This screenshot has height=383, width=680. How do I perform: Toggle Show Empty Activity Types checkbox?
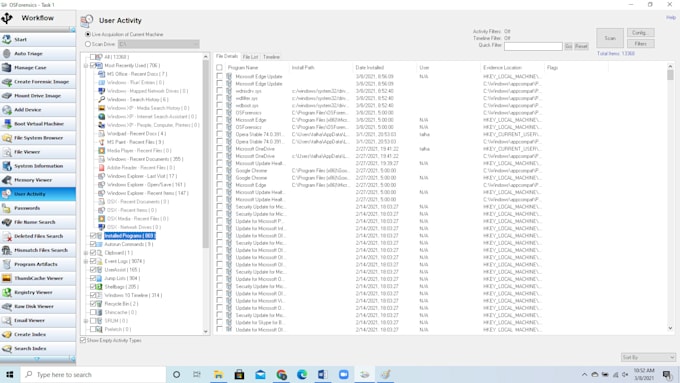[83, 340]
